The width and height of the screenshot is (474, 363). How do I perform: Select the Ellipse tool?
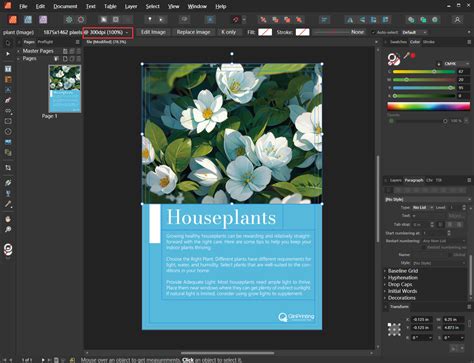click(8, 131)
